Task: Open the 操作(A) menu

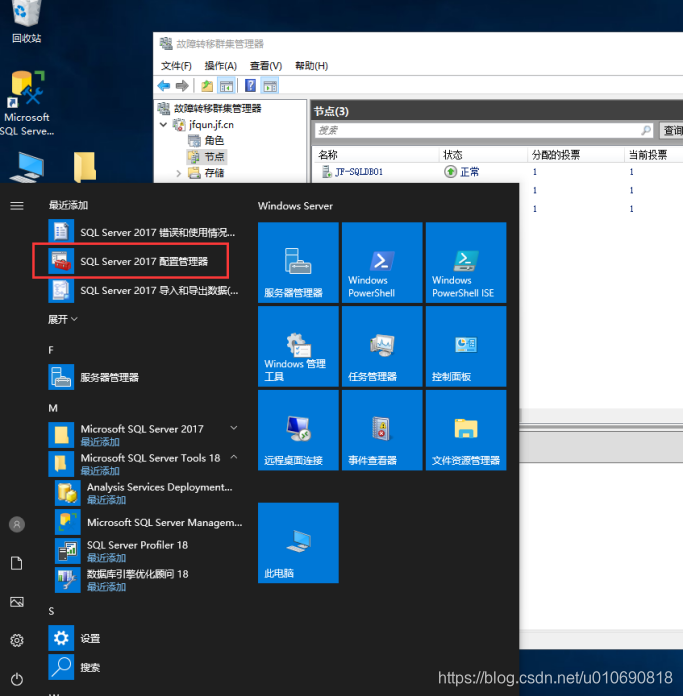Action: [x=220, y=66]
